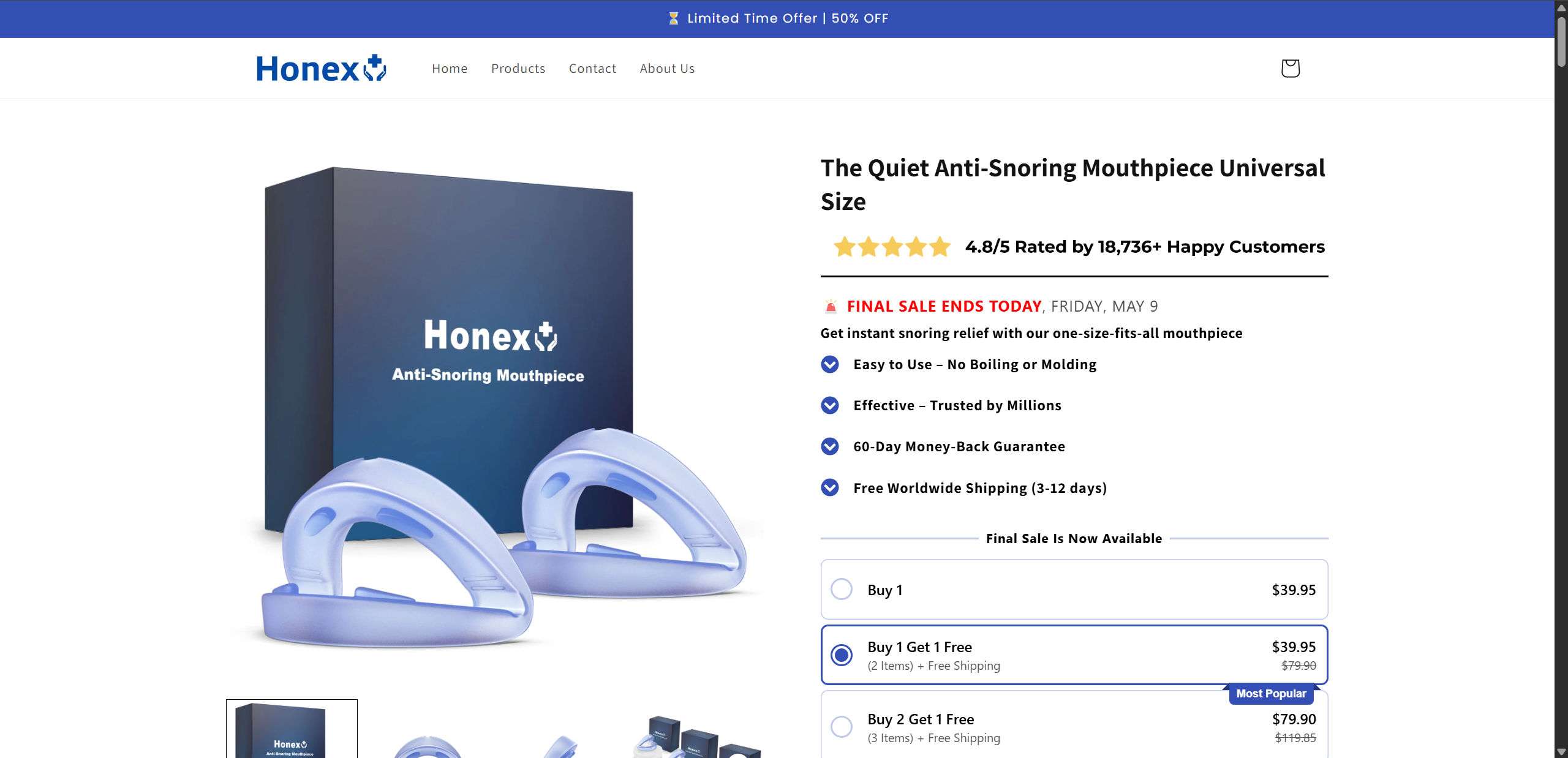The width and height of the screenshot is (1568, 758).
Task: Select the Buy 1 Get 1 Free option
Action: [1074, 655]
